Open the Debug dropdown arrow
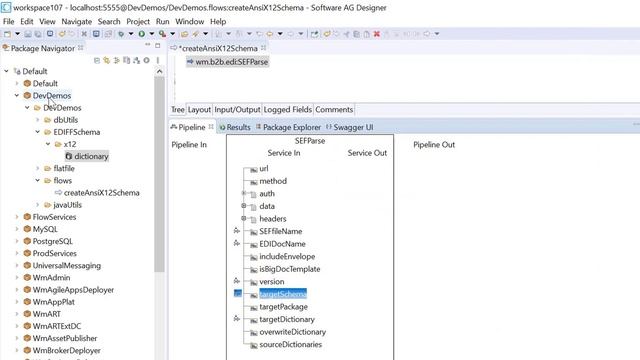Screen dimensions: 640x360 click(131, 34)
